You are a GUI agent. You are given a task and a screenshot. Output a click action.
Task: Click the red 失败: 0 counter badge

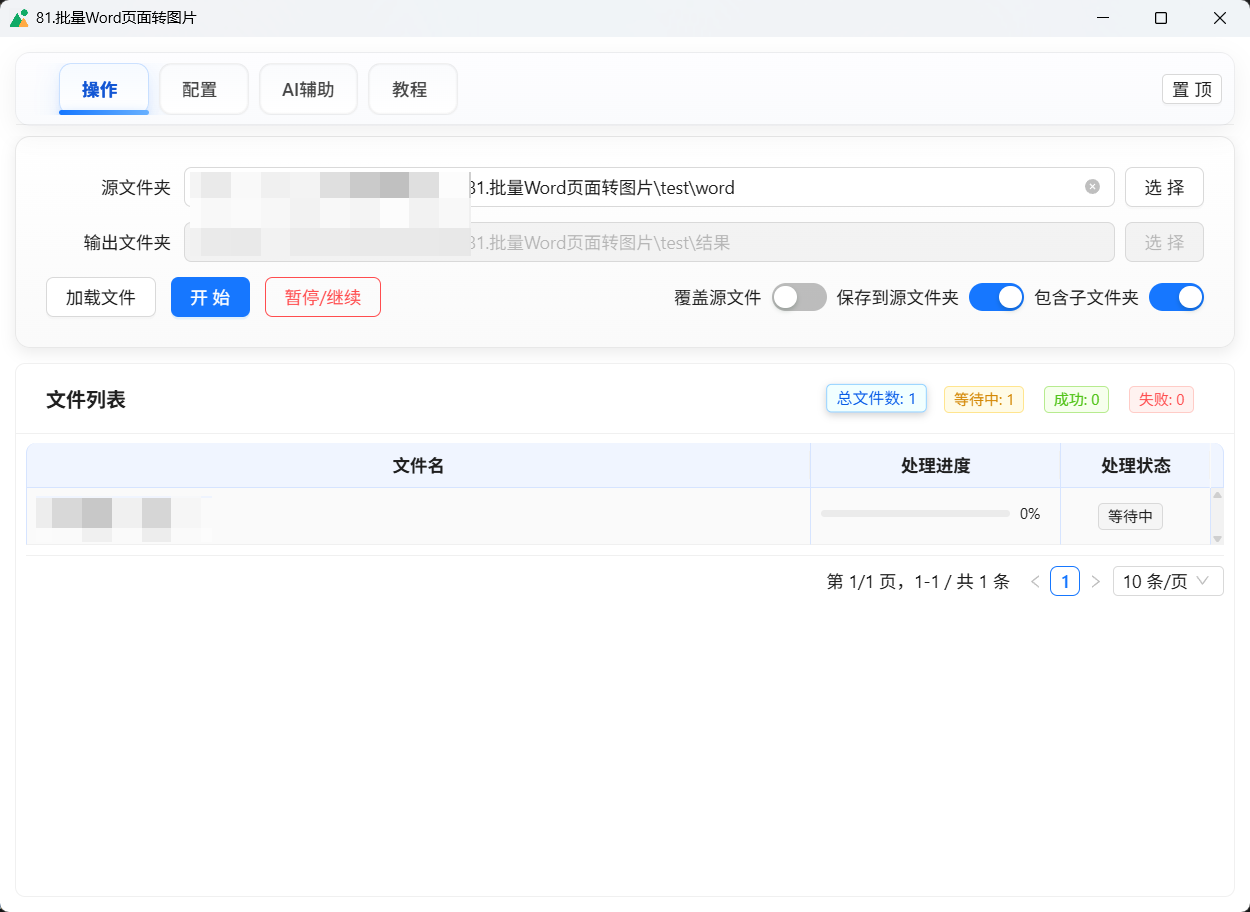pyautogui.click(x=1161, y=399)
